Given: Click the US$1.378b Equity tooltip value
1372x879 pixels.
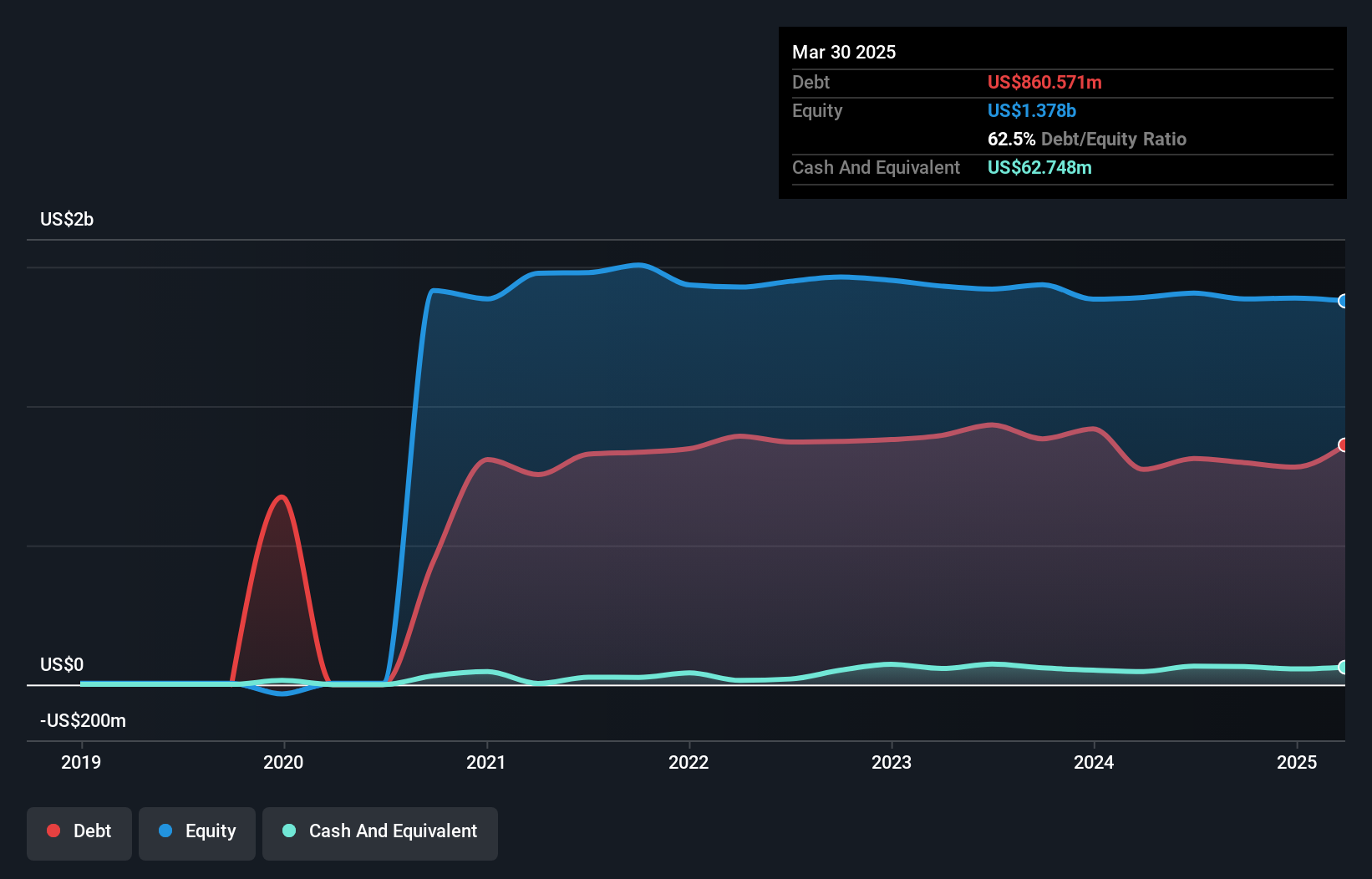Looking at the screenshot, I should point(1032,110).
